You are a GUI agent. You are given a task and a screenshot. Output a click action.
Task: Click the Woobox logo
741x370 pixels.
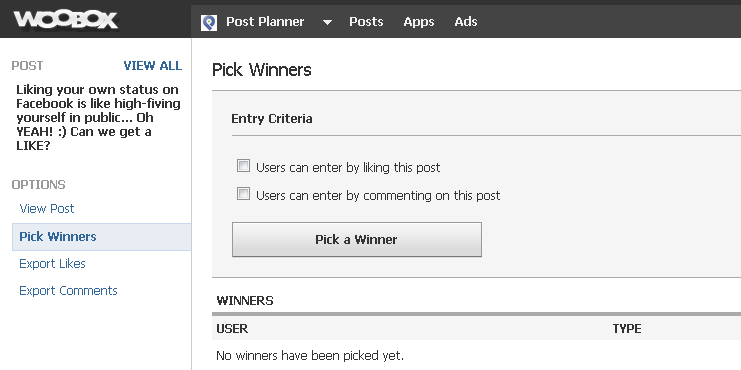point(66,20)
